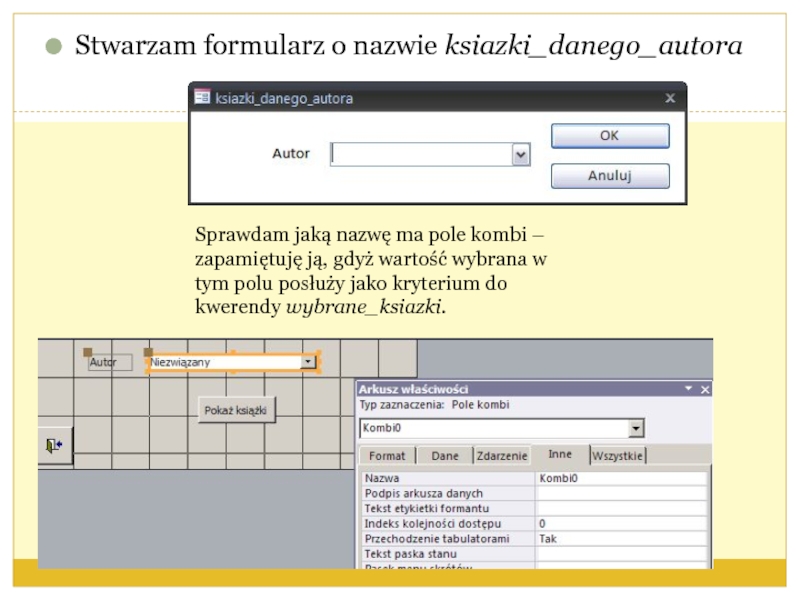Open the Niezwiązany combo box arrow
Screen dimensions: 800x600
point(308,363)
